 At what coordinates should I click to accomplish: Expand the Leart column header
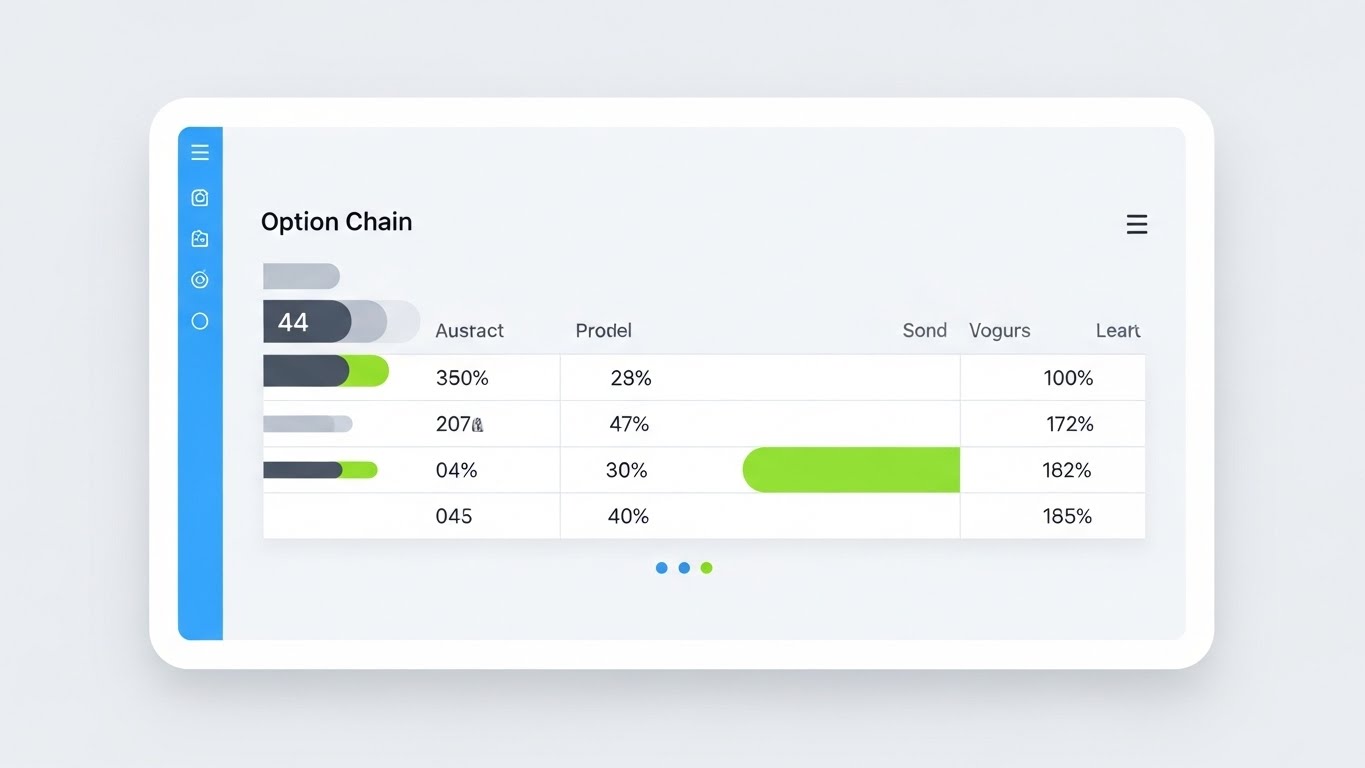(1116, 330)
